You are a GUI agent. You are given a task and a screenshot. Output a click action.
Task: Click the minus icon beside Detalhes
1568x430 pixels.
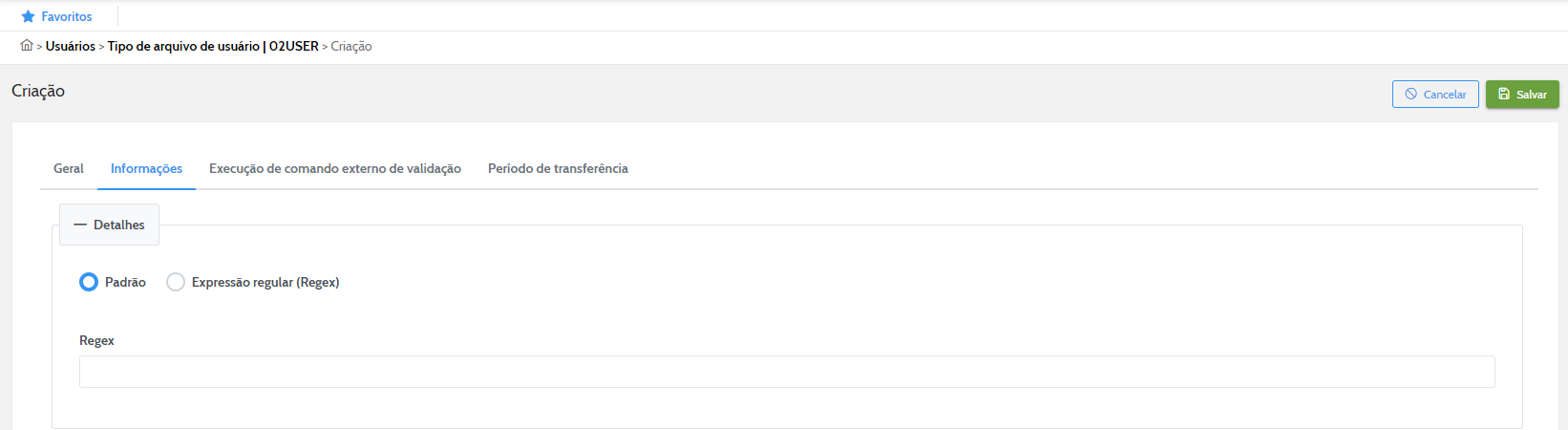point(80,225)
